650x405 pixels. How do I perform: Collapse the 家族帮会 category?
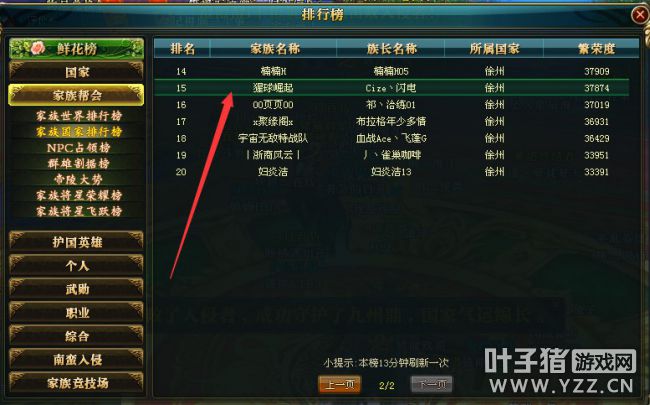(x=77, y=95)
